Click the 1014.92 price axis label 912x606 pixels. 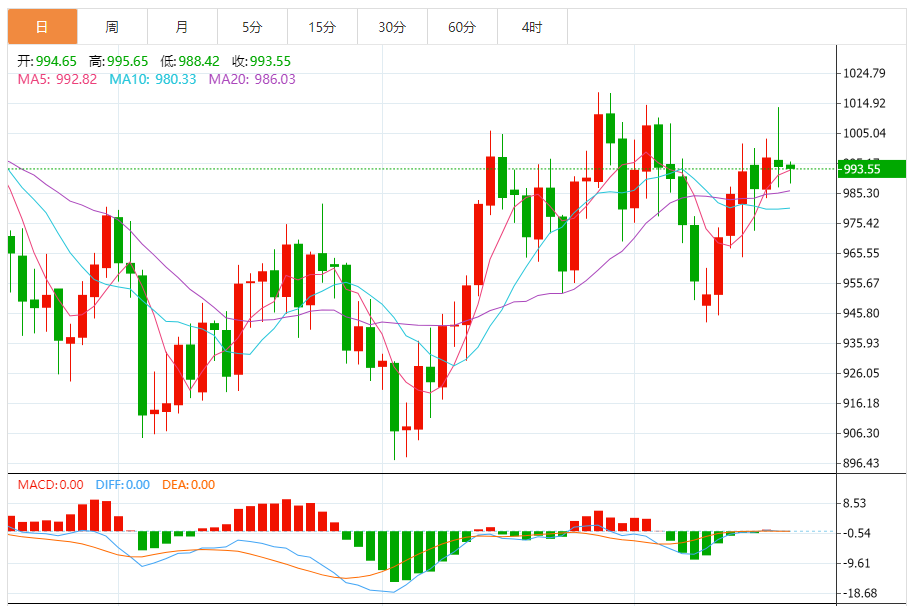click(x=864, y=104)
